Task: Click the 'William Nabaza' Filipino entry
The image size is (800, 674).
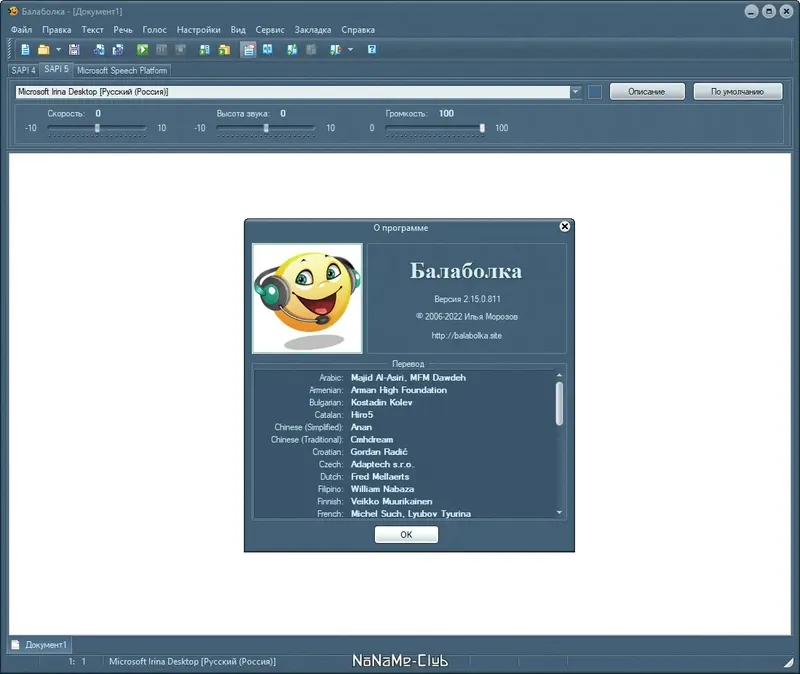Action: [382, 489]
